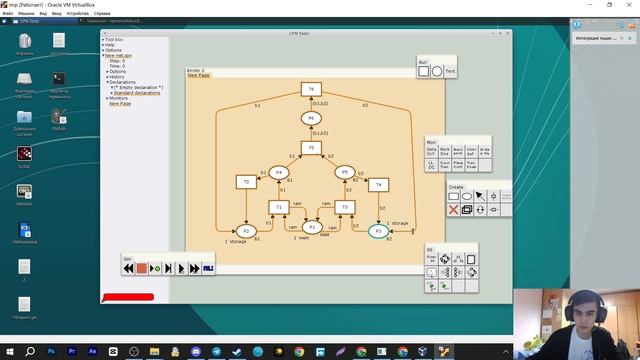Play the simulation with the play arrow

pos(181,269)
